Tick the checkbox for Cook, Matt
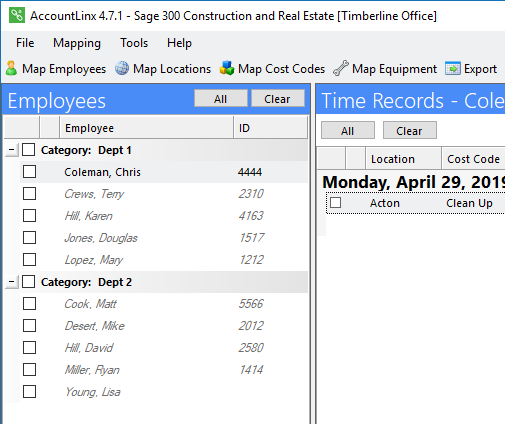The height and width of the screenshot is (424, 505). click(x=30, y=304)
